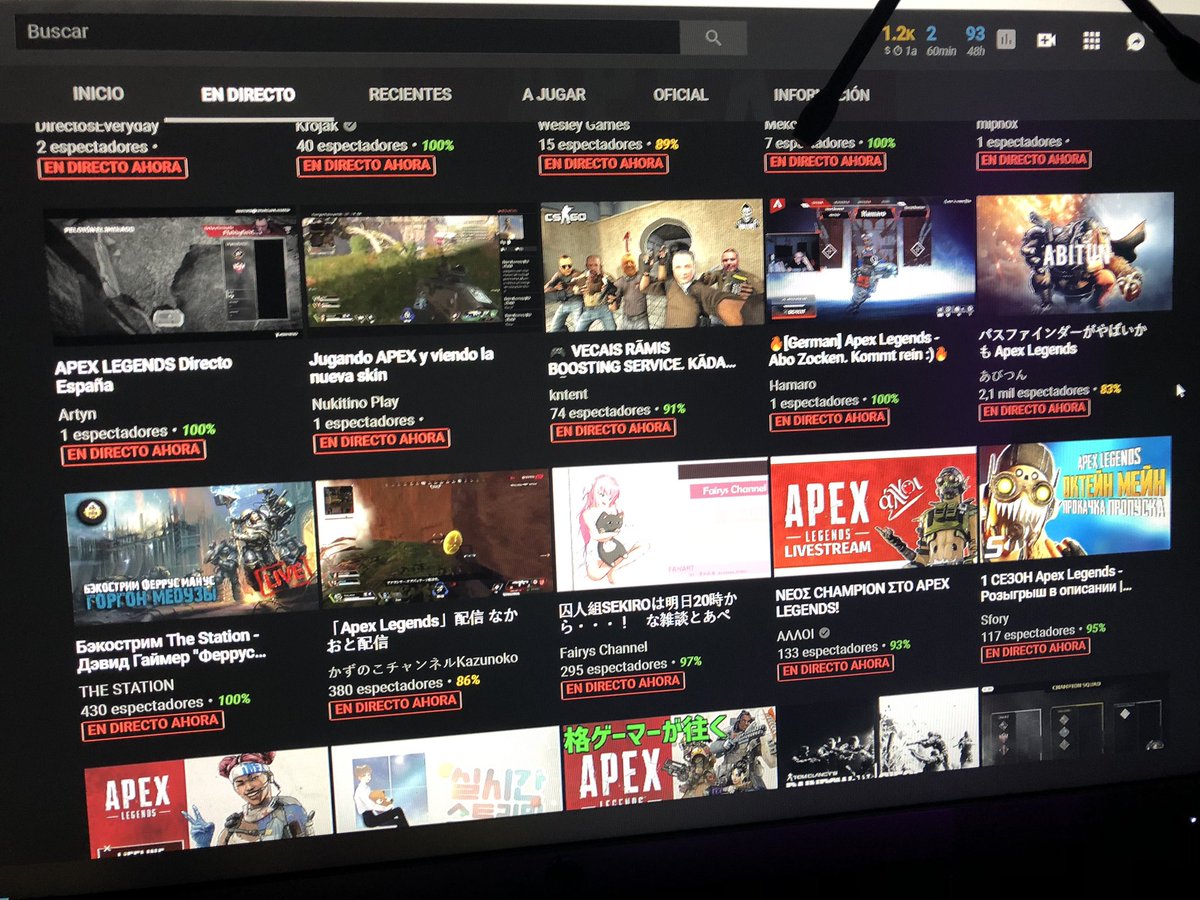Viewport: 1200px width, 900px height.
Task: Open the Fairys Channel stream thumbnail
Action: tap(660, 525)
